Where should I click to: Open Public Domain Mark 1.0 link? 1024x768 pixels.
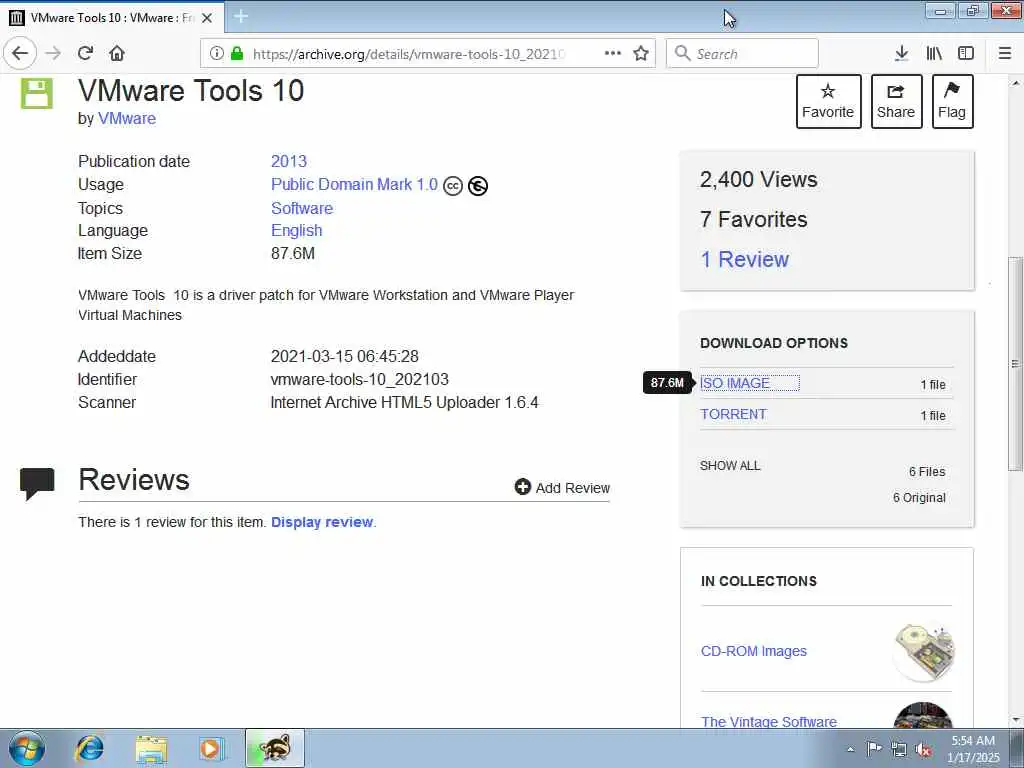(354, 185)
